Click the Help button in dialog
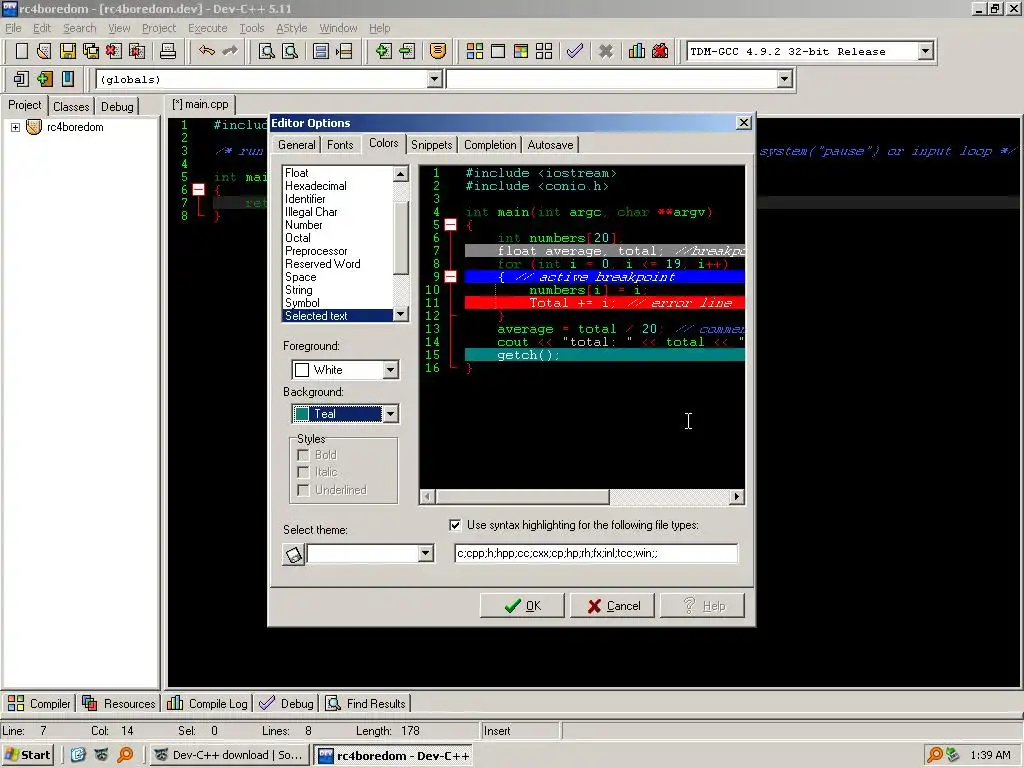 pos(703,606)
